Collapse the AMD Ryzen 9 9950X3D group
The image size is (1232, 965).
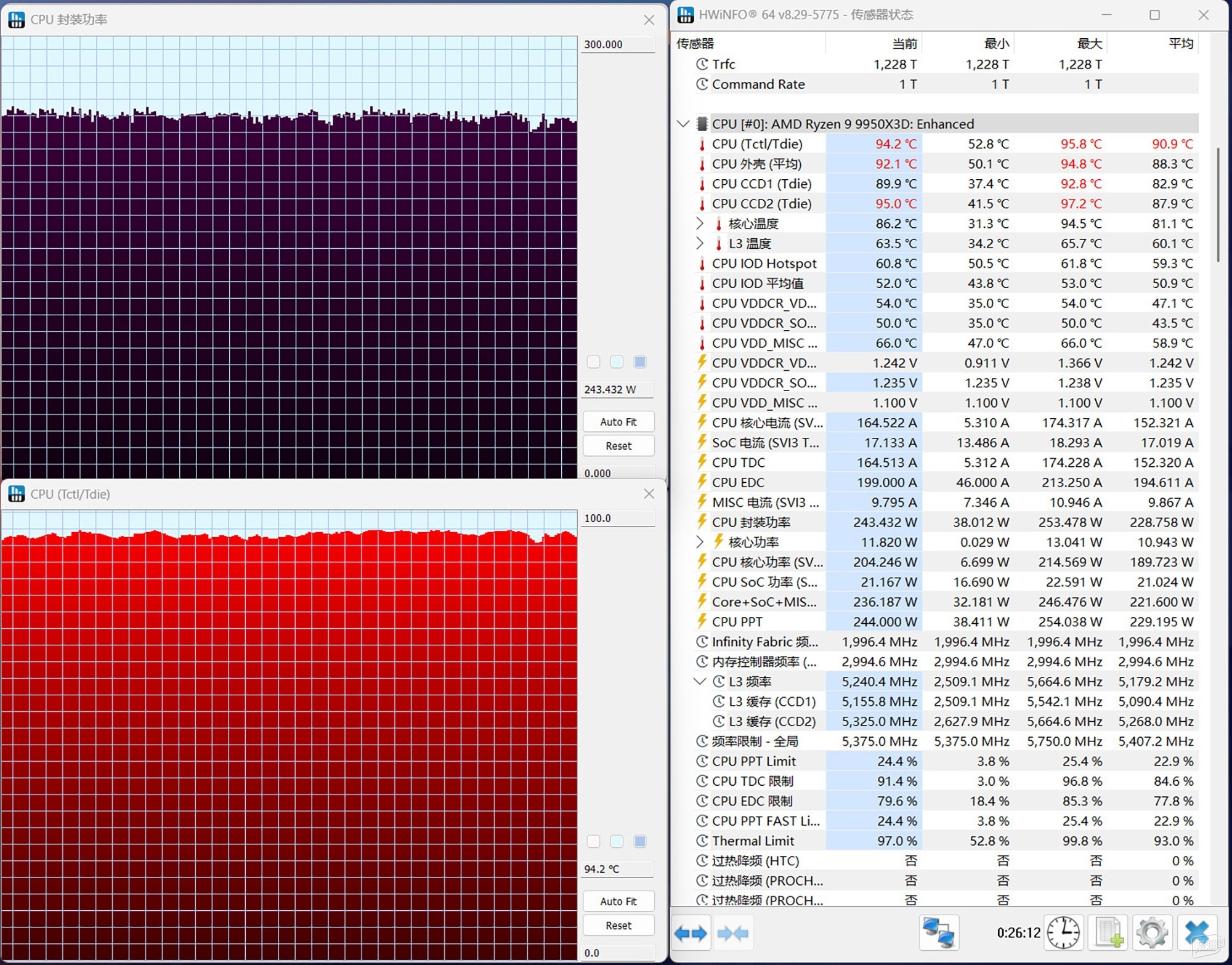click(683, 124)
